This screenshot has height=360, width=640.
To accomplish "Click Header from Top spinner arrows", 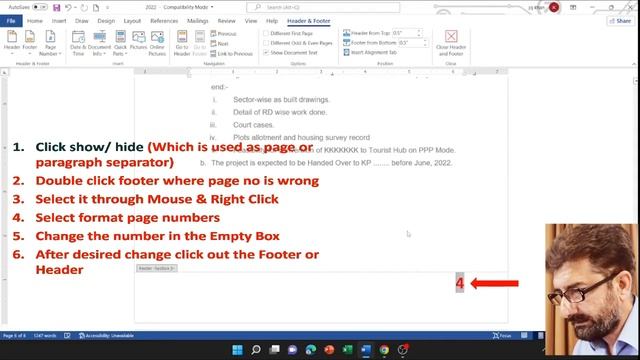I will [x=419, y=33].
